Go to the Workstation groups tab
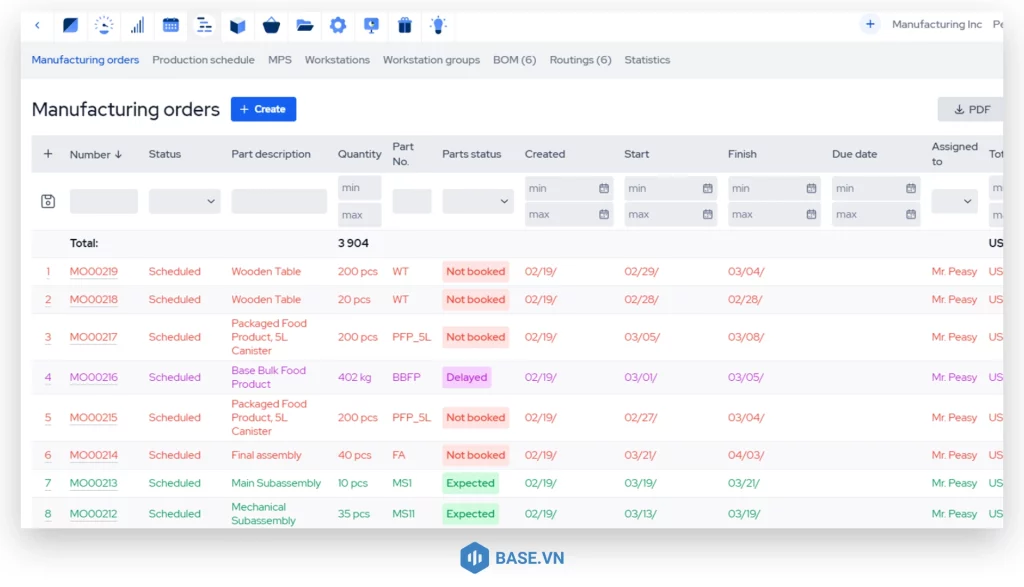This screenshot has height=587, width=1024. (431, 60)
